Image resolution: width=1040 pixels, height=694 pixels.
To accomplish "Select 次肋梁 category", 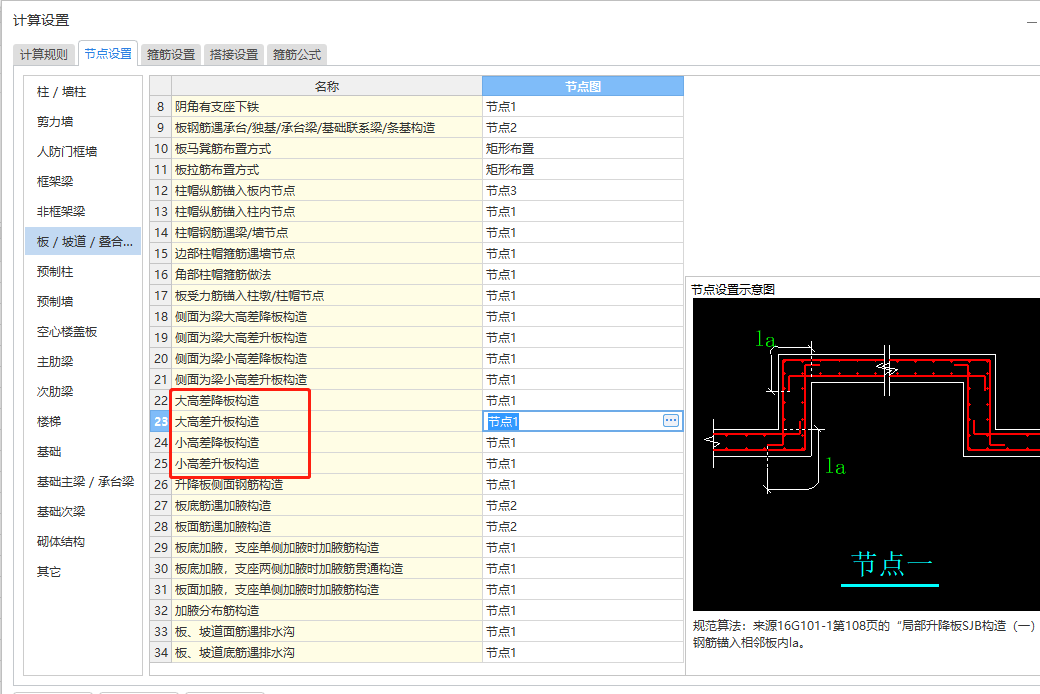I will click(83, 391).
